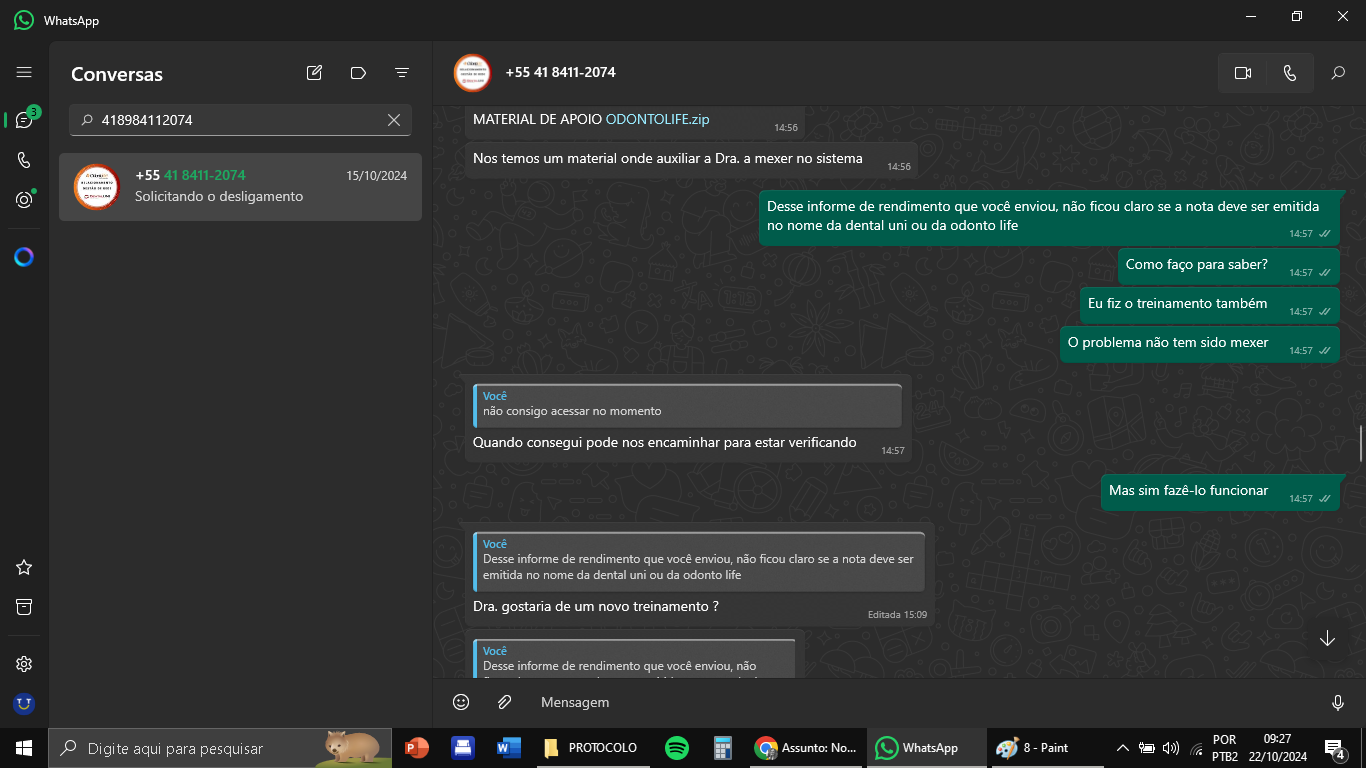This screenshot has height=768, width=1366.
Task: Open the ODONTOLIFE.zip attachment link
Action: click(x=657, y=119)
